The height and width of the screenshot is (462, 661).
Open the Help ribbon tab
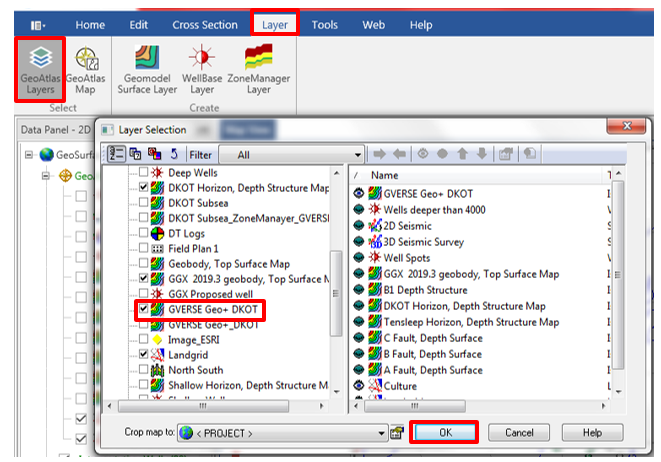pos(421,25)
